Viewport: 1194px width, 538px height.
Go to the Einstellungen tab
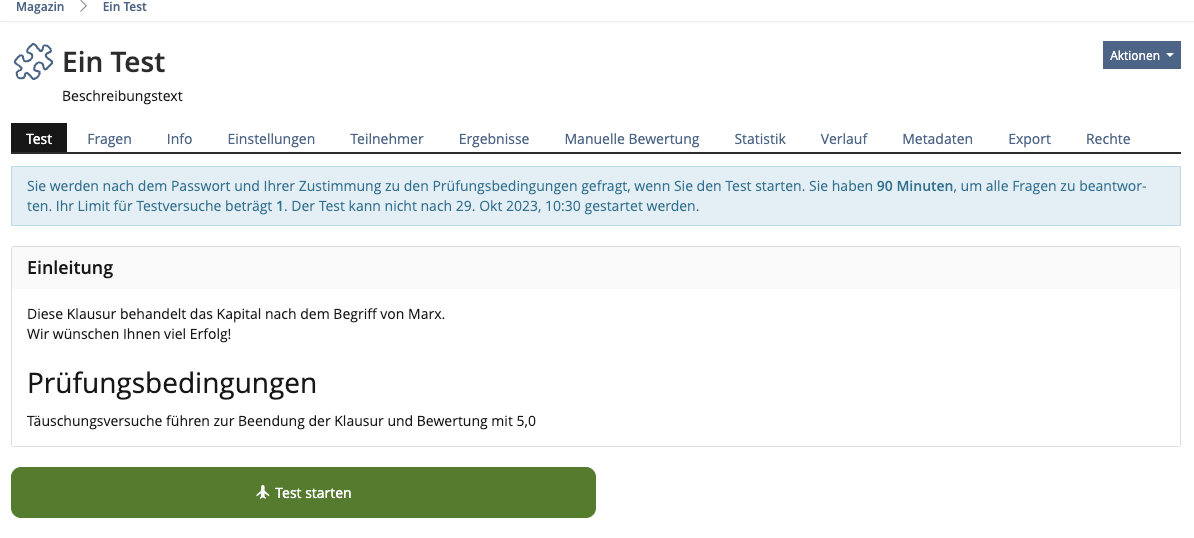click(x=271, y=139)
